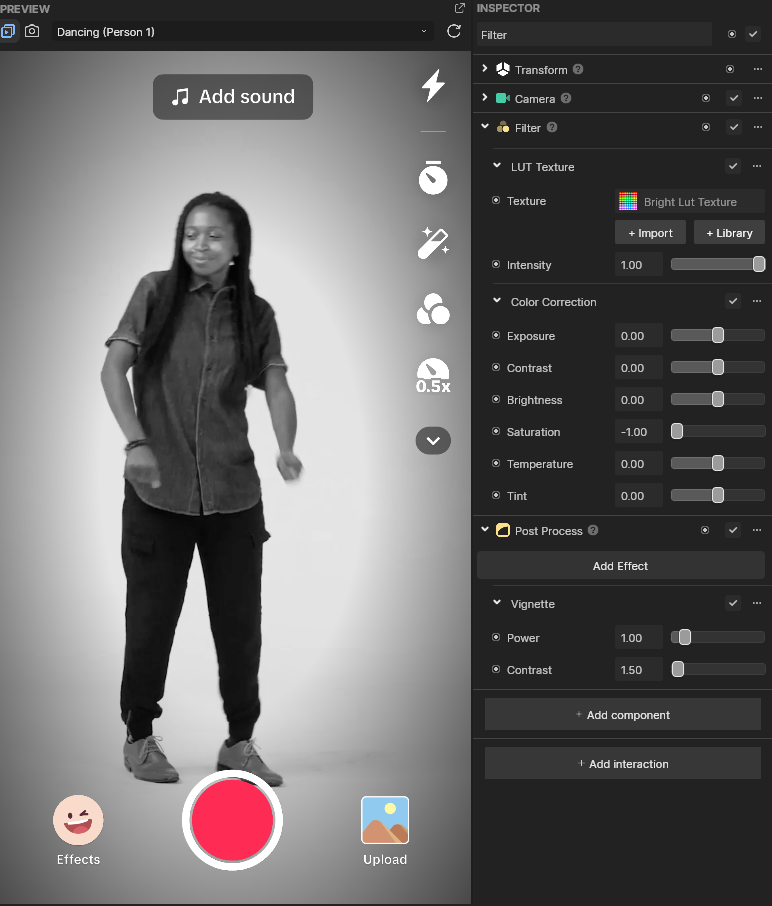Click the Post Process component icon
The image size is (772, 906).
tap(503, 530)
